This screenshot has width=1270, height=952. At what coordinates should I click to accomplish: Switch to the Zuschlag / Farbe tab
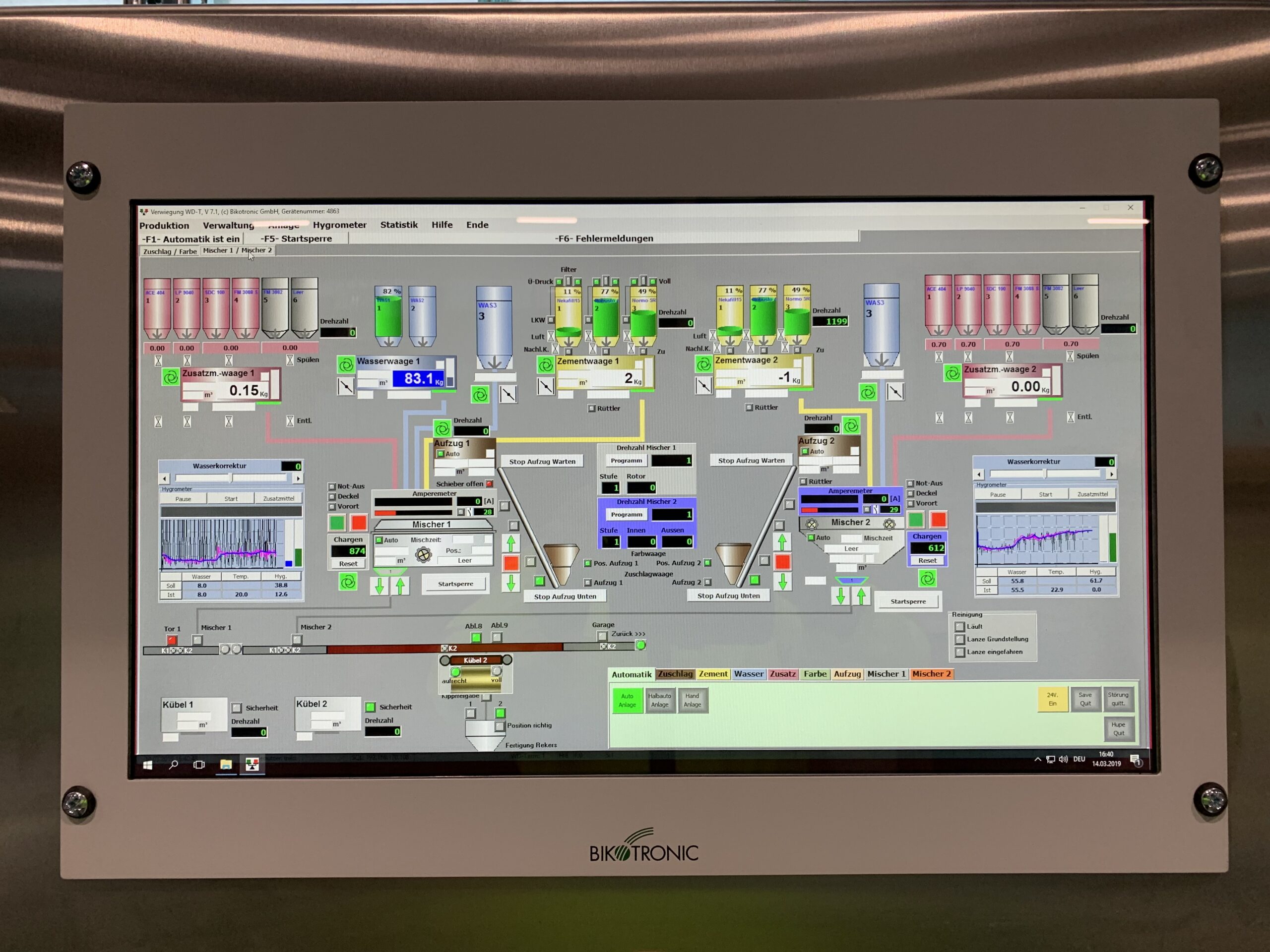(x=170, y=251)
